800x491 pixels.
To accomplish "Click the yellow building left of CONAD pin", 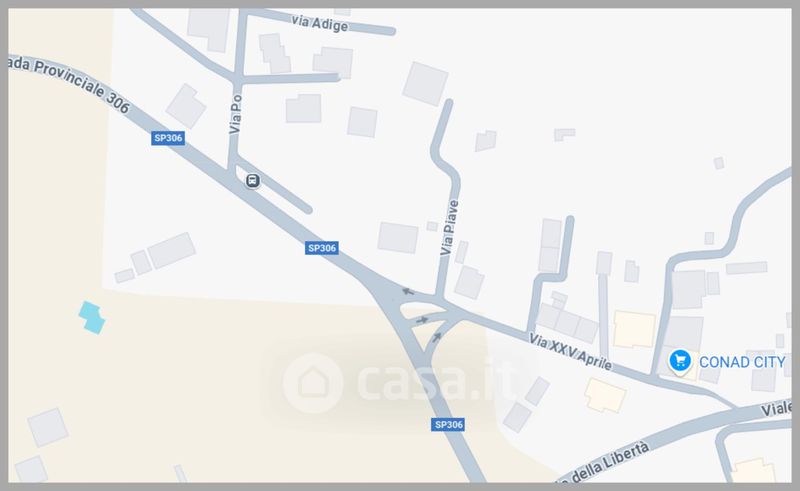I will point(634,329).
